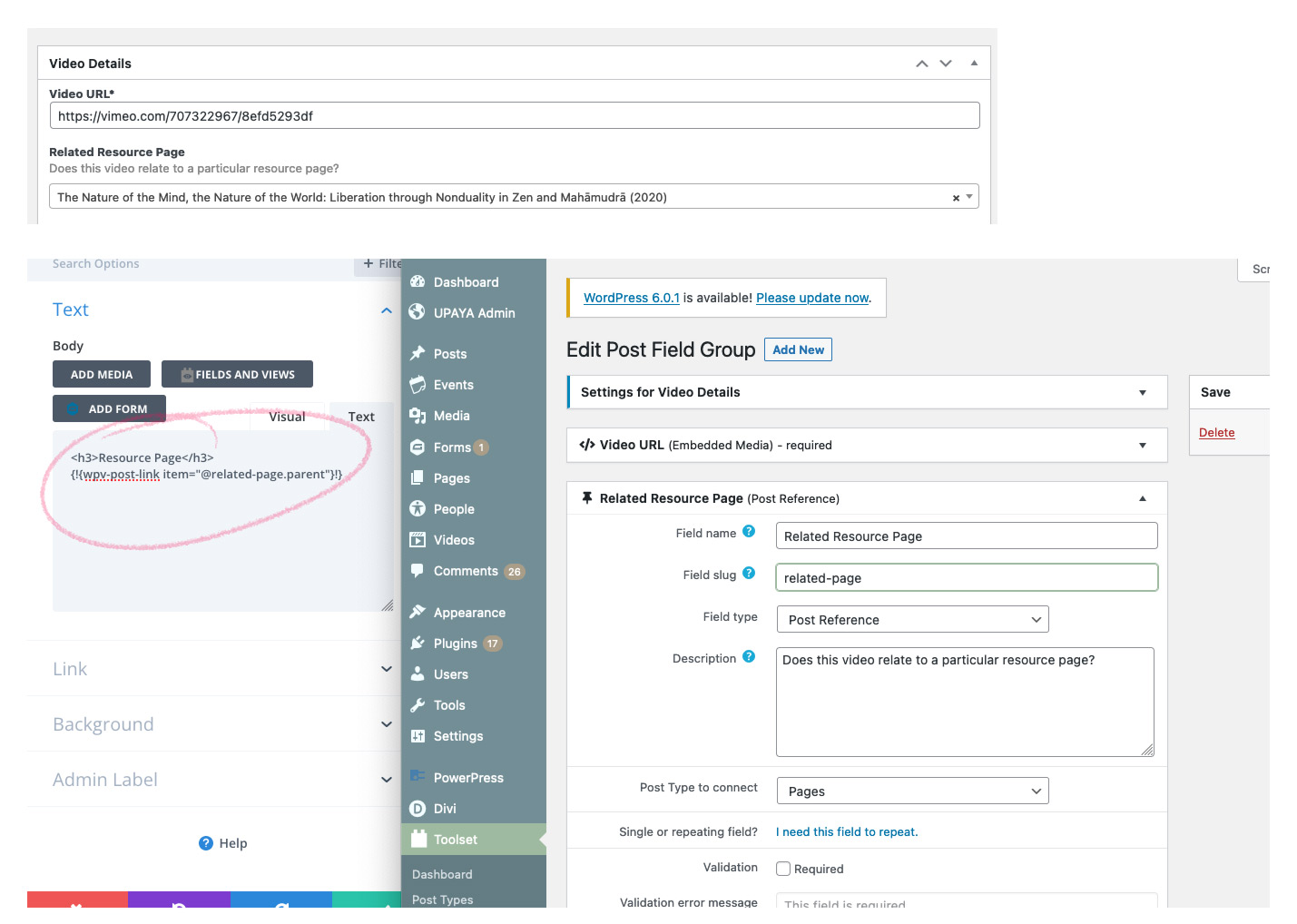Viewport: 1297px width, 924px height.
Task: Switch to the Visual editor tab
Action: [287, 417]
